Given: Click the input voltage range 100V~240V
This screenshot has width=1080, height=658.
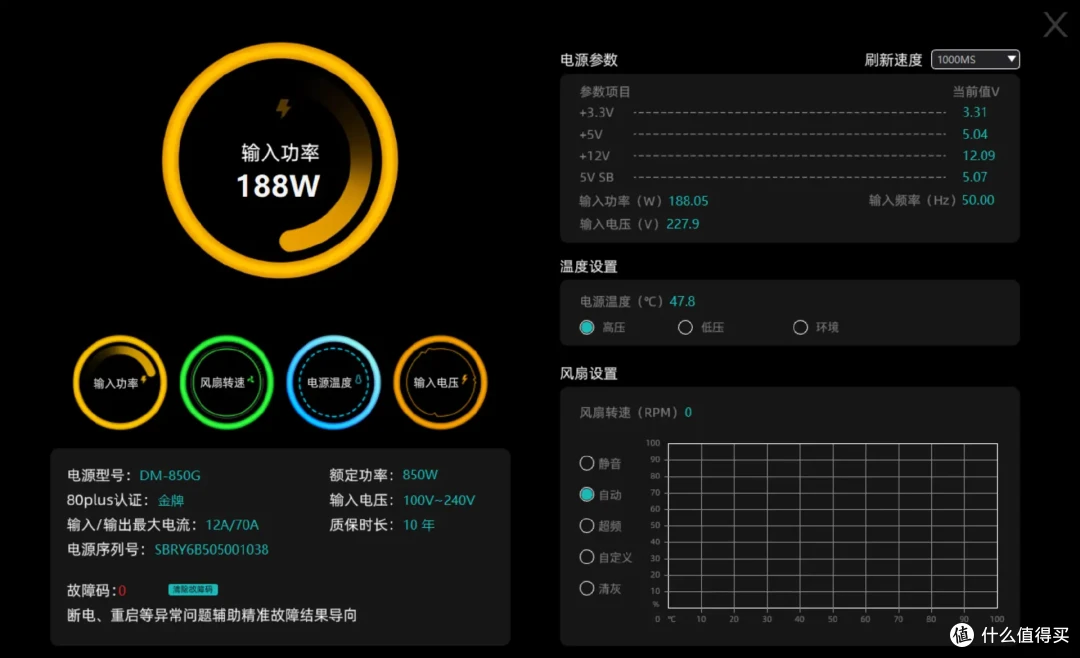Looking at the screenshot, I should 439,500.
